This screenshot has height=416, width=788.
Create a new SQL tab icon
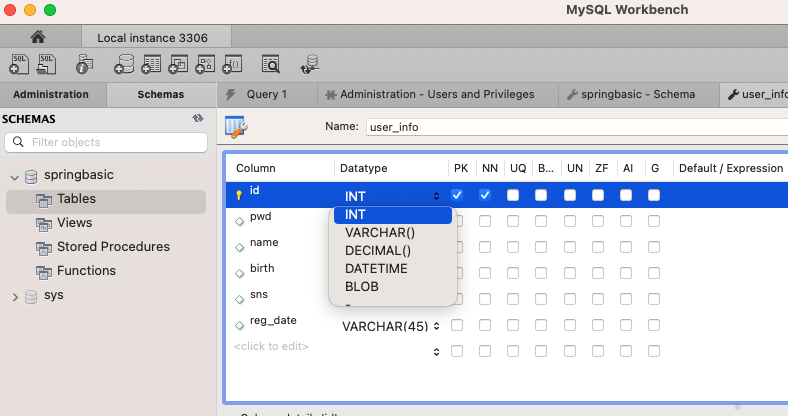click(19, 64)
